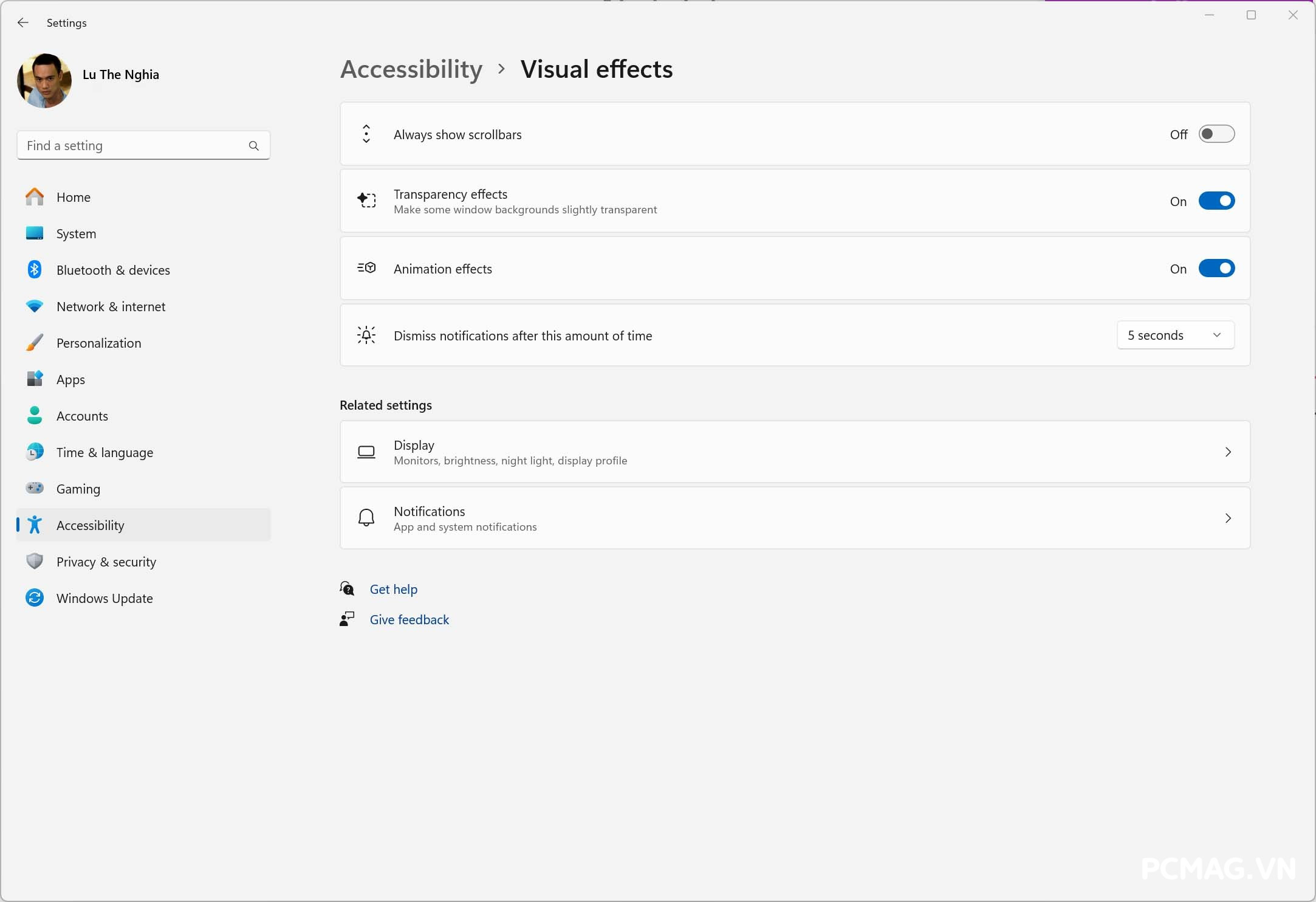Open the 5 seconds notification dropdown
Image resolution: width=1316 pixels, height=902 pixels.
1175,336
